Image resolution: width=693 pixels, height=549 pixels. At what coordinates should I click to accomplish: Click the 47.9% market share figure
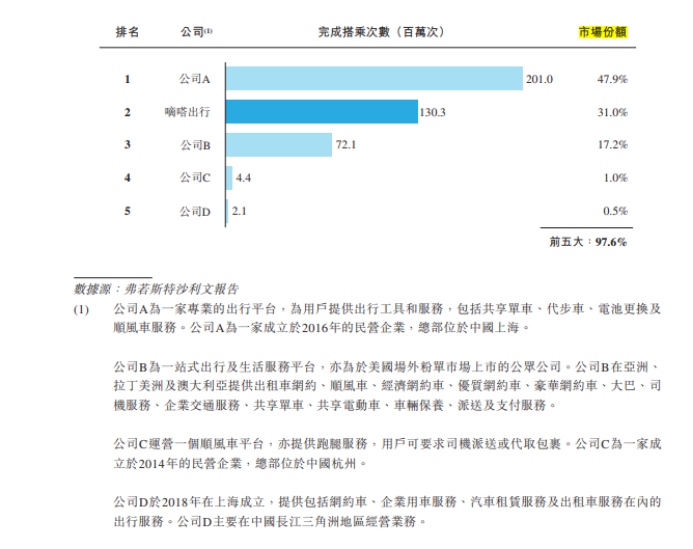click(612, 79)
